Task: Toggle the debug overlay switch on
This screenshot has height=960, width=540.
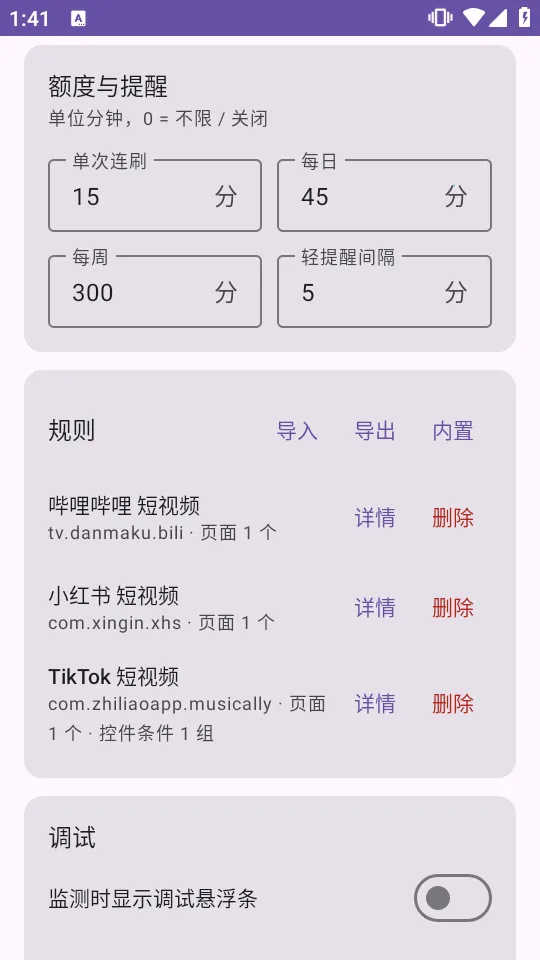Action: (453, 898)
